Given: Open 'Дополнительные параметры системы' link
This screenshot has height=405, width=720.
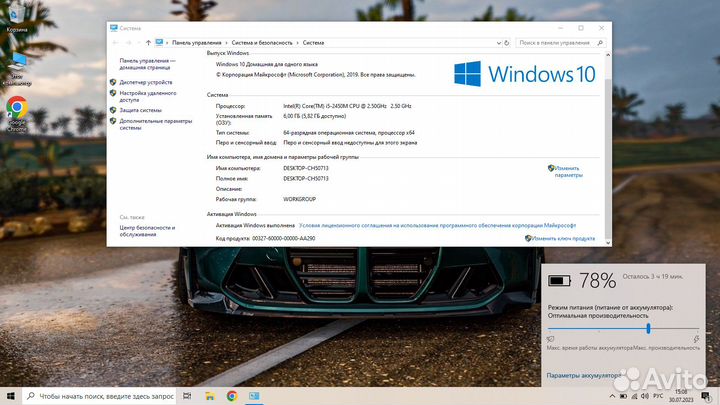Looking at the screenshot, I should coord(156,124).
